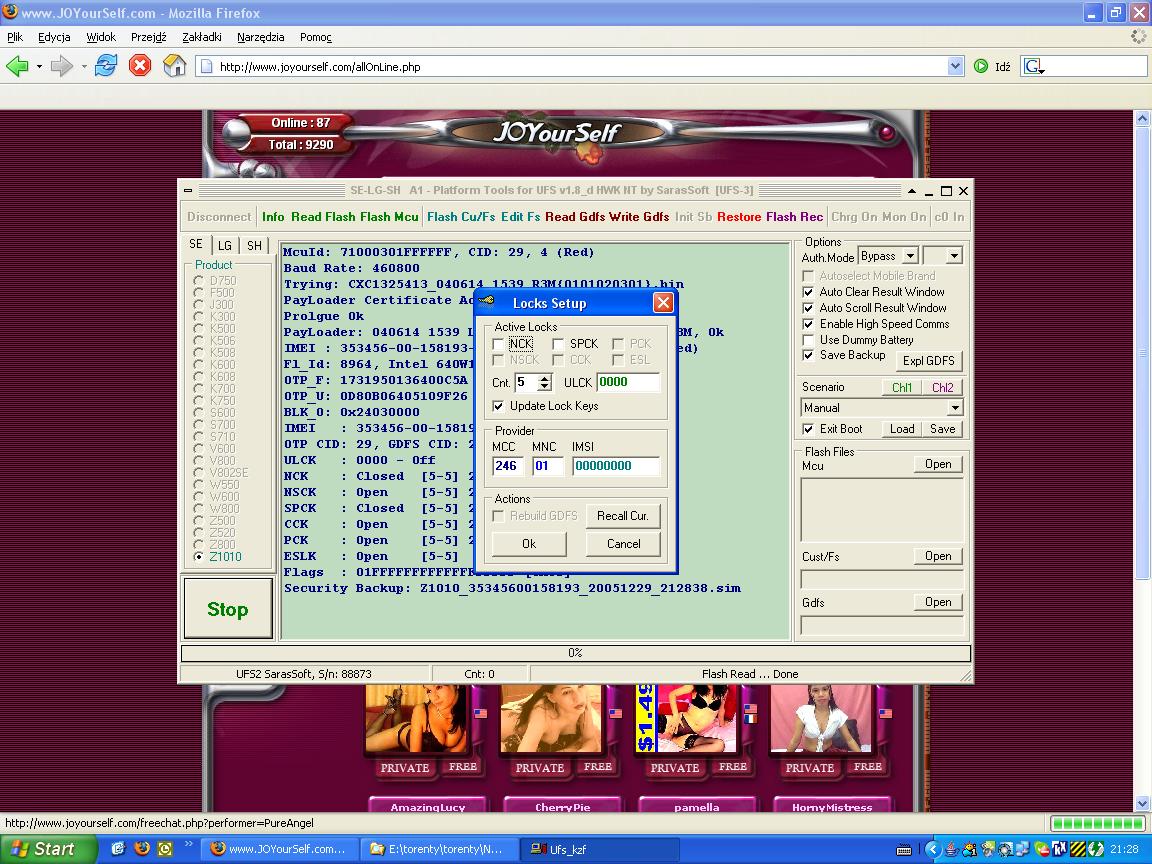Toggle Save Backup checkbox
The height and width of the screenshot is (864, 1152).
point(808,355)
